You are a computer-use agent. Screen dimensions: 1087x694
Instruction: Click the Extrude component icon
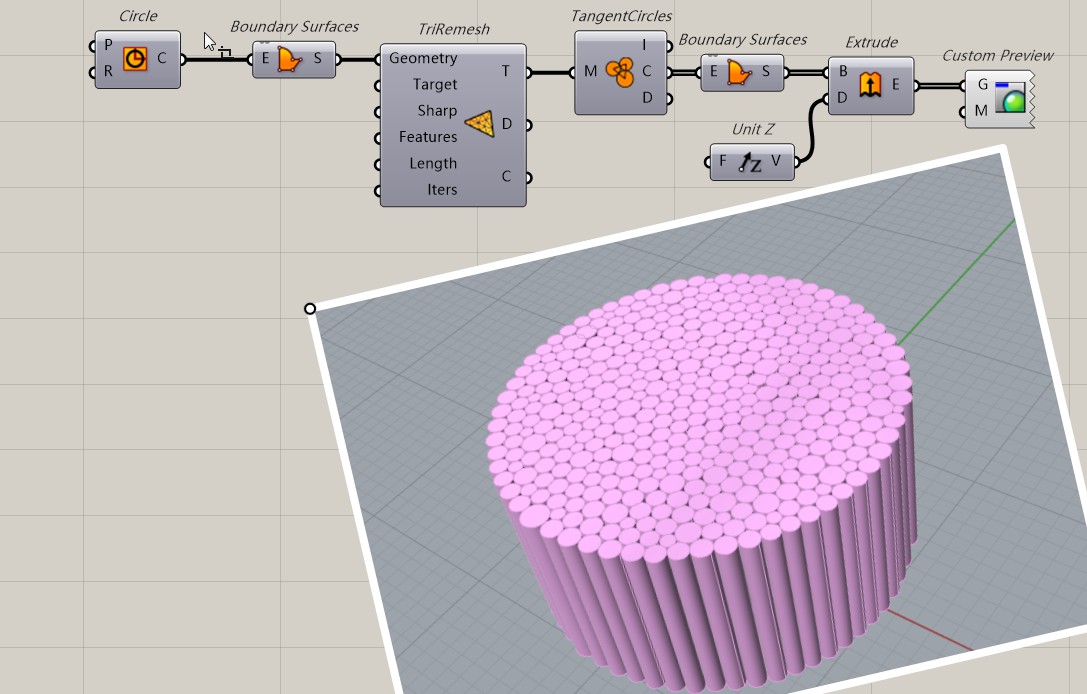[x=870, y=85]
